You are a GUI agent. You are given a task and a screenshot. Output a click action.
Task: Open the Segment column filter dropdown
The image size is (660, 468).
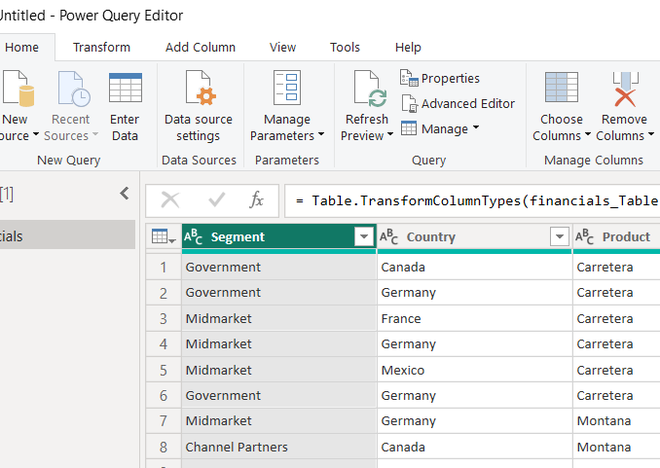pyautogui.click(x=363, y=237)
